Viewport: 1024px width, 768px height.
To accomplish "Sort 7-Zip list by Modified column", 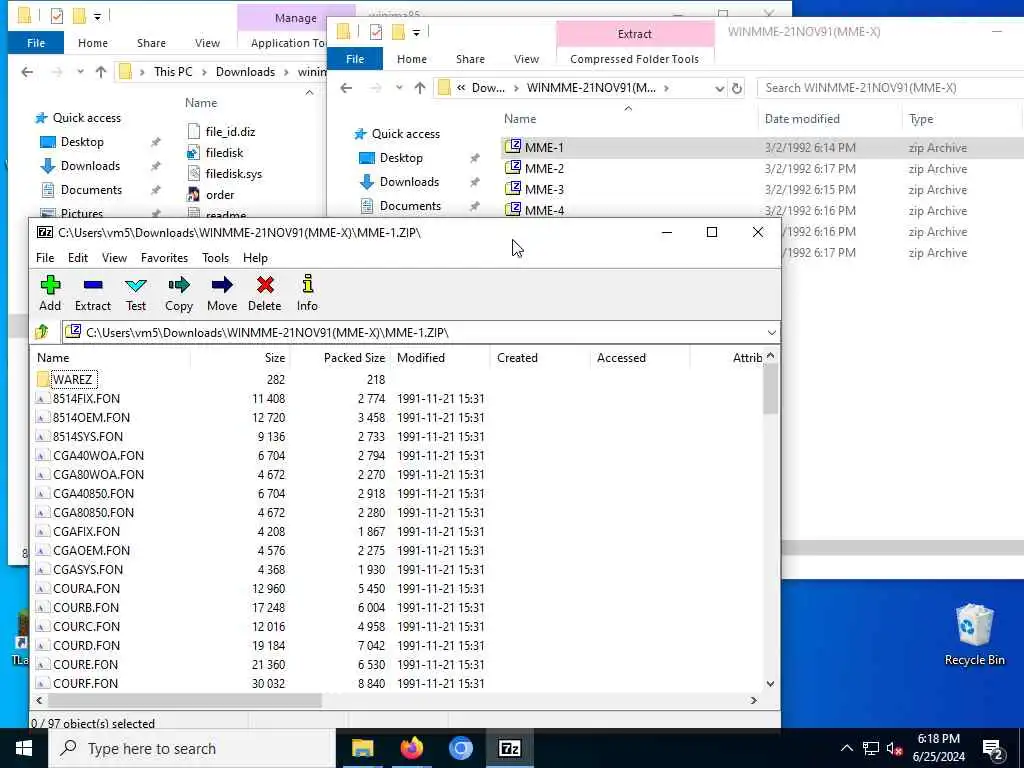I will (x=440, y=358).
